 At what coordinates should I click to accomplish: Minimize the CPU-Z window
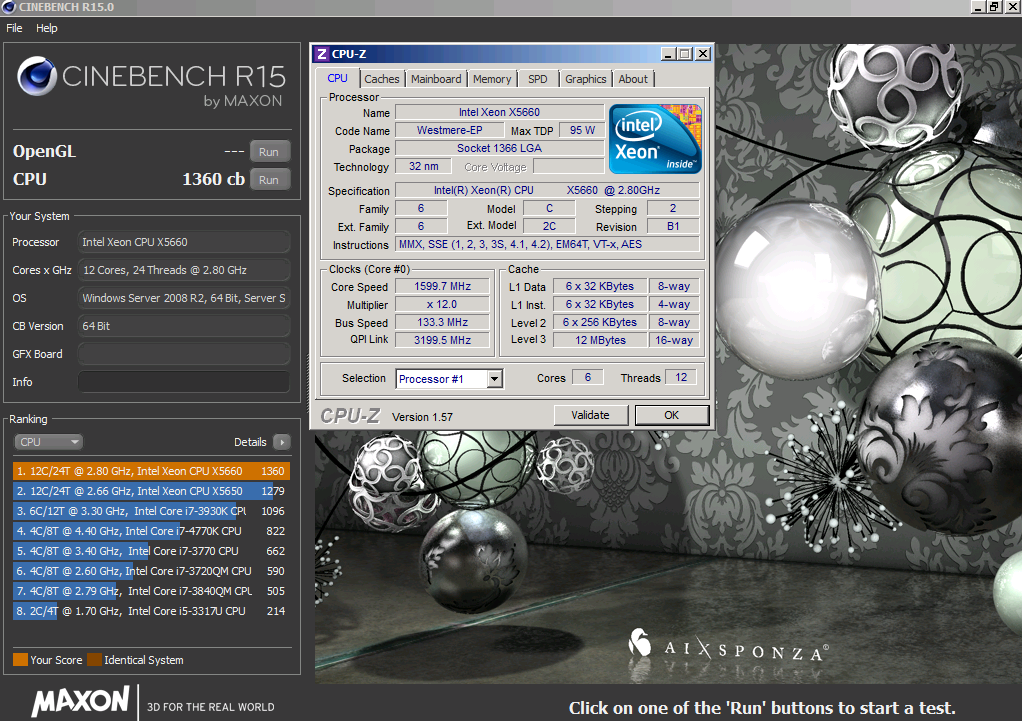[667, 54]
